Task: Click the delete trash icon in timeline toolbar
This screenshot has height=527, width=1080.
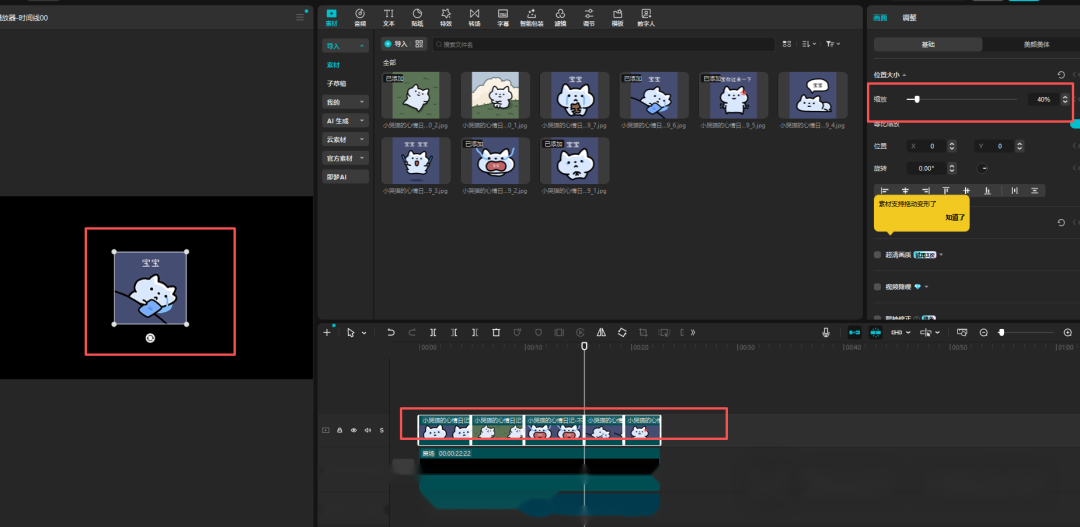Action: tap(496, 332)
